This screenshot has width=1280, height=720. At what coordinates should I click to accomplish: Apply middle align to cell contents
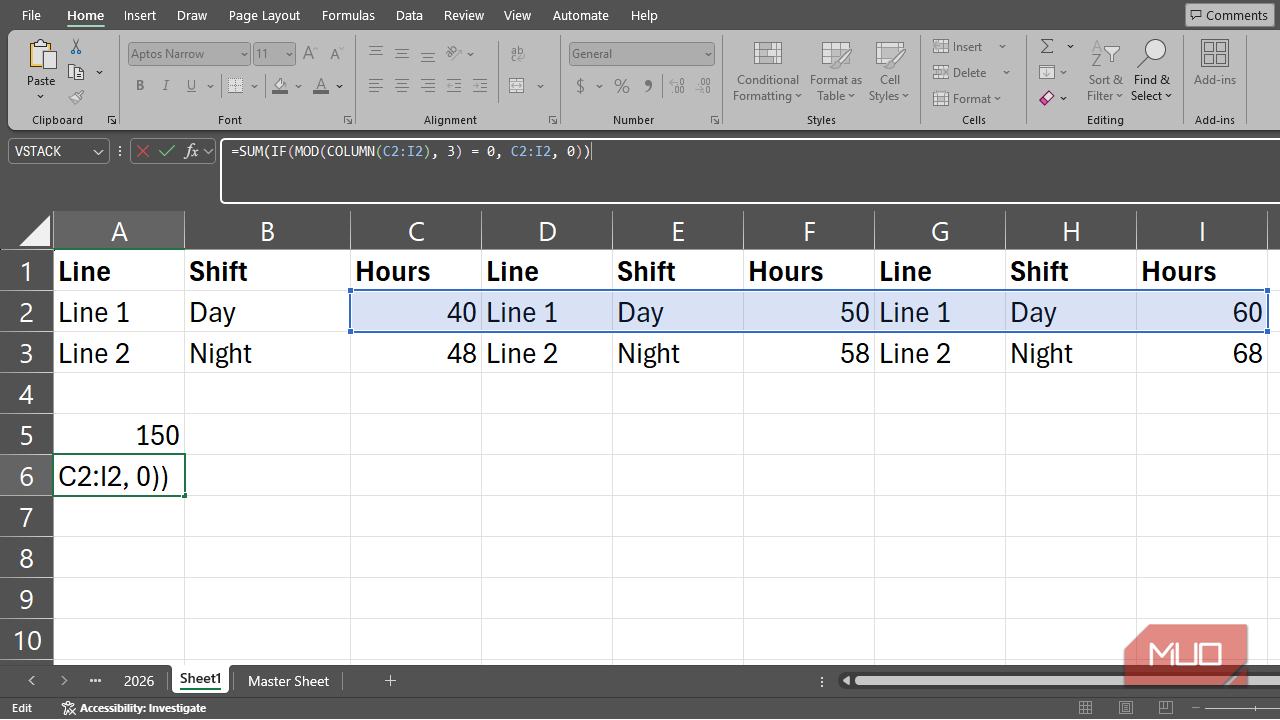click(x=402, y=52)
